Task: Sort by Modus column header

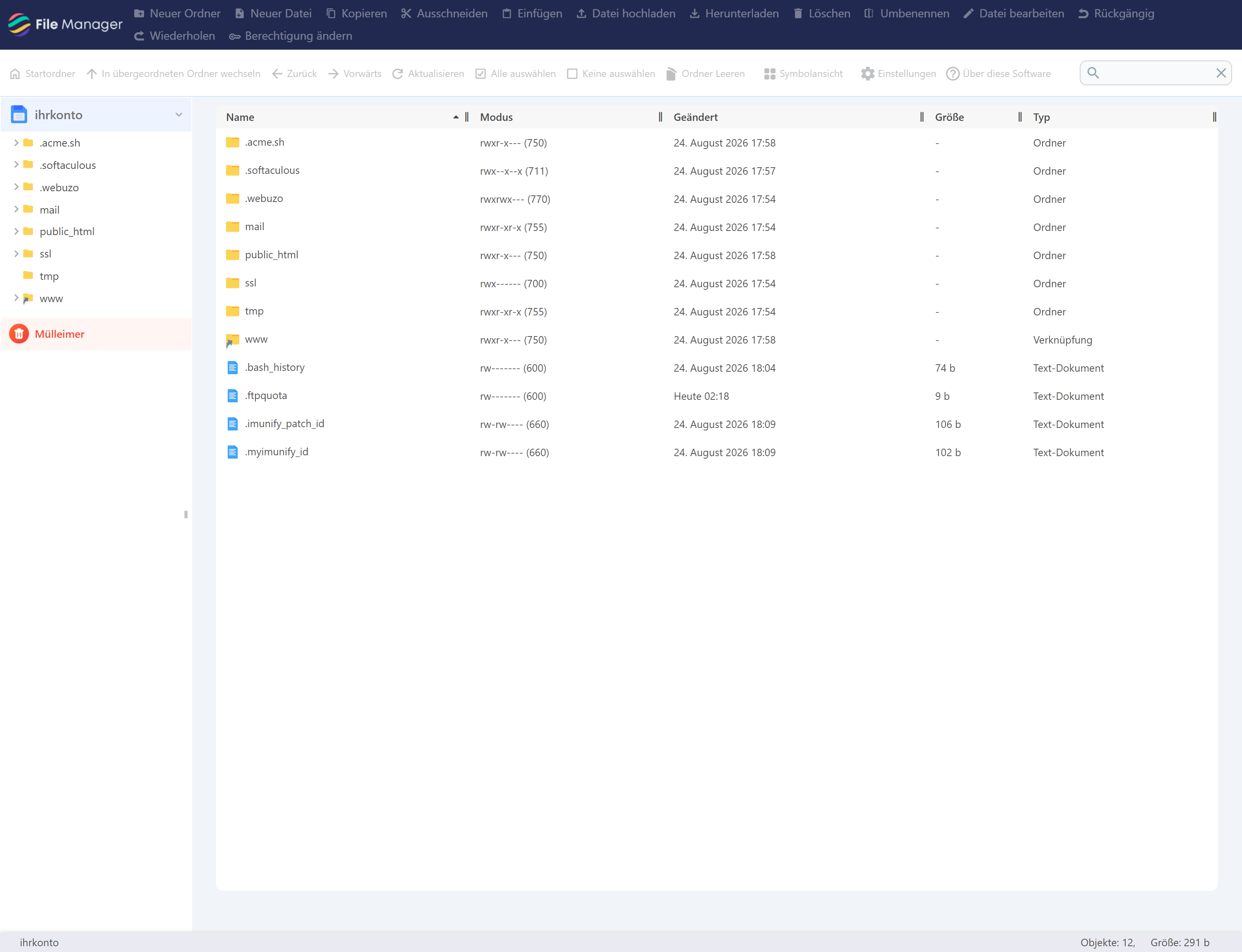Action: [496, 117]
